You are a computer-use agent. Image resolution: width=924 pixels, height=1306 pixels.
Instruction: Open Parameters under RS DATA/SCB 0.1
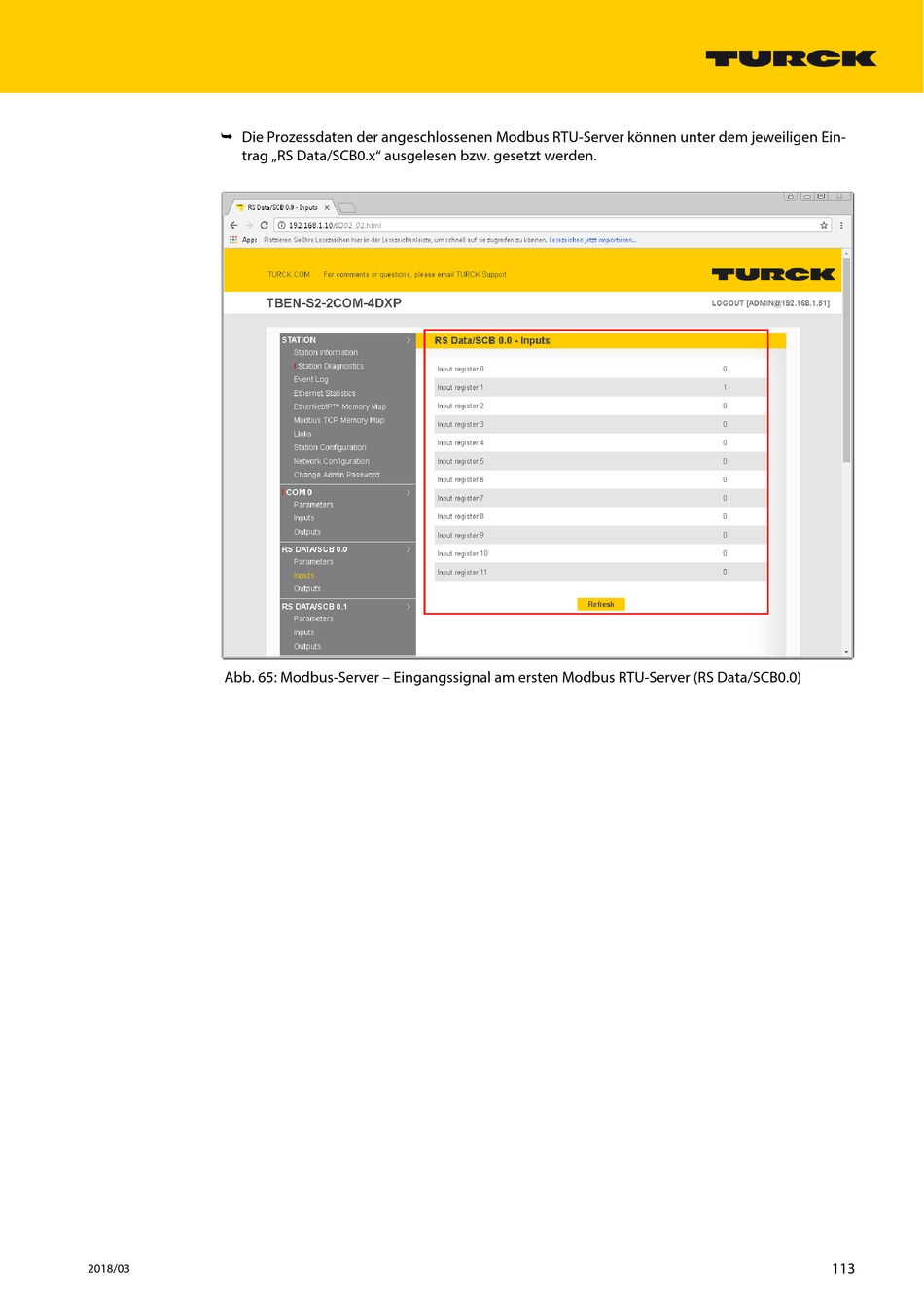[x=313, y=619]
